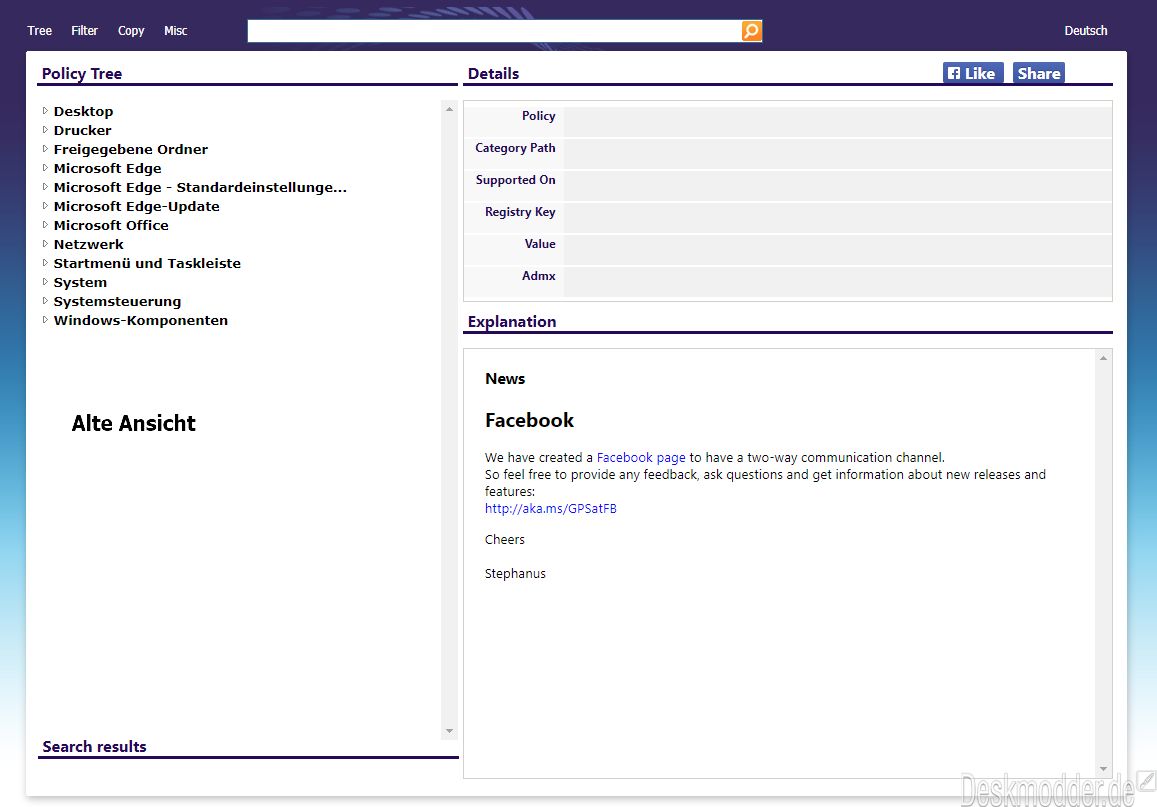
Task: Select Netzwerk in the Policy Tree
Action: tap(89, 245)
